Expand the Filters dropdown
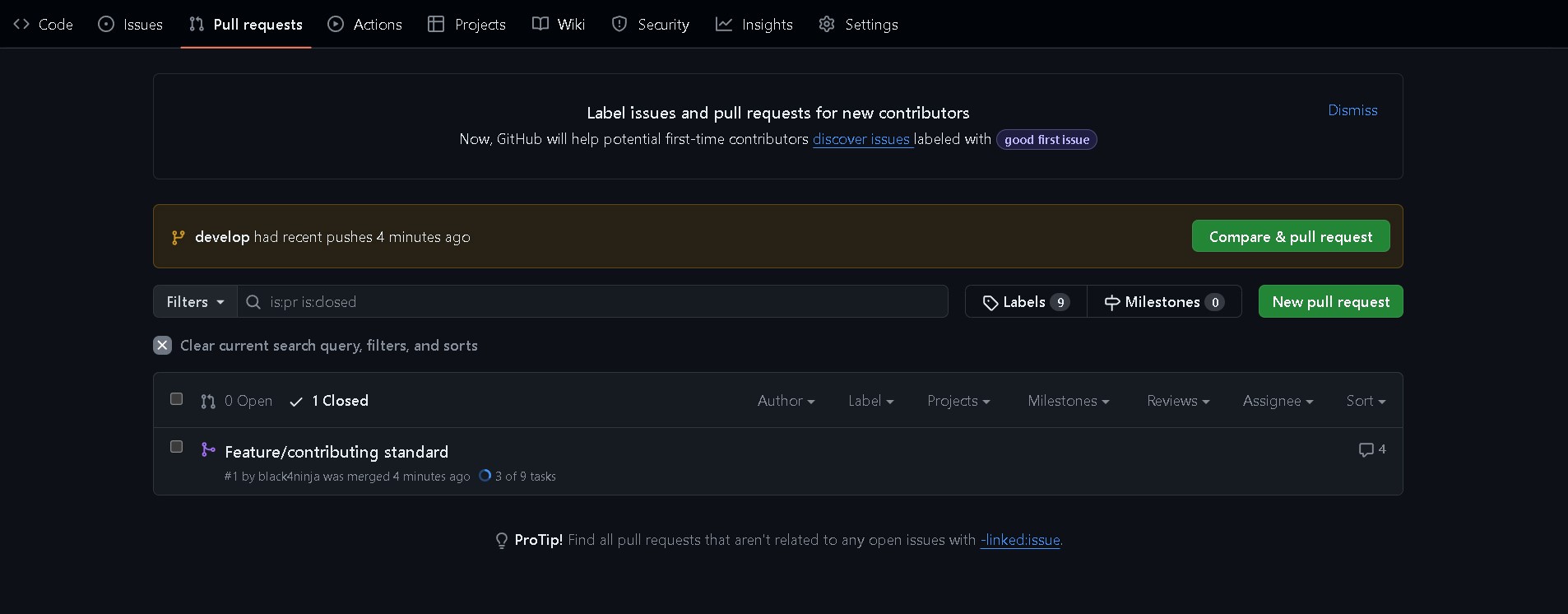The height and width of the screenshot is (614, 1568). (195, 302)
